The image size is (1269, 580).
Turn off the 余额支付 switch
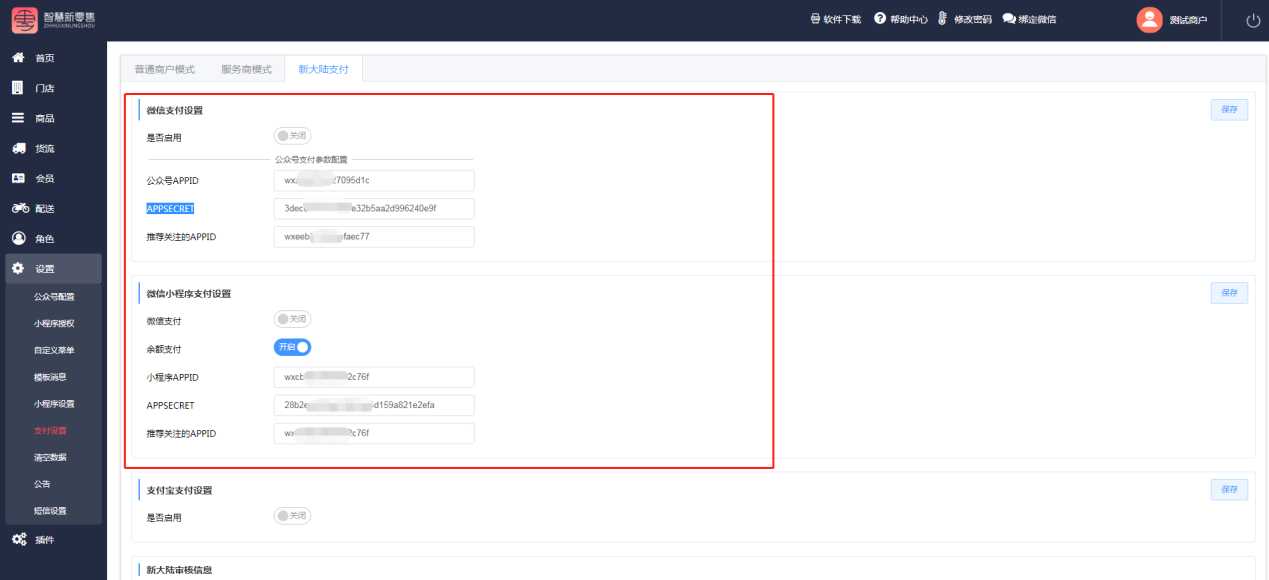(x=293, y=347)
